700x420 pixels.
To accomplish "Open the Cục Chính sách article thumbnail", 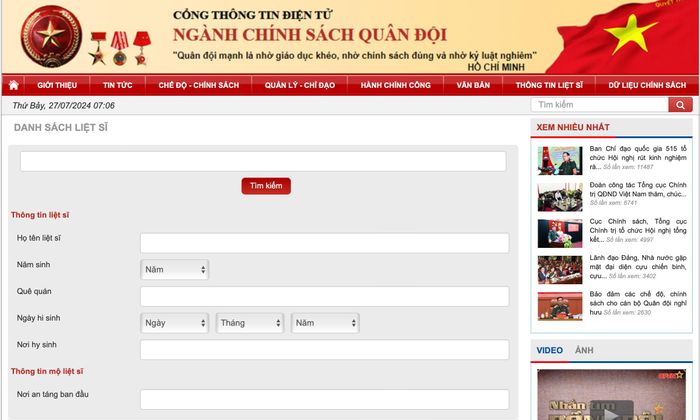I will tap(560, 233).
